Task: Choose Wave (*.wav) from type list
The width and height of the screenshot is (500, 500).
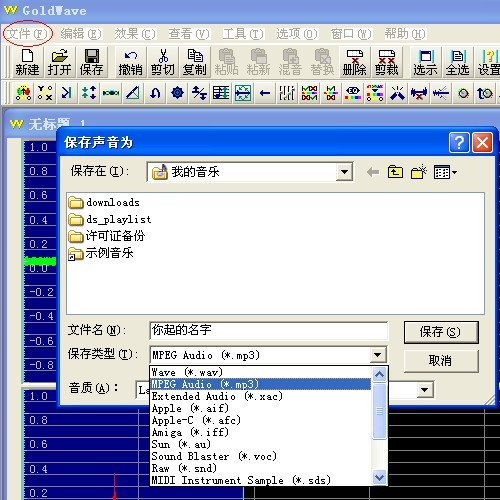Action: click(261, 372)
